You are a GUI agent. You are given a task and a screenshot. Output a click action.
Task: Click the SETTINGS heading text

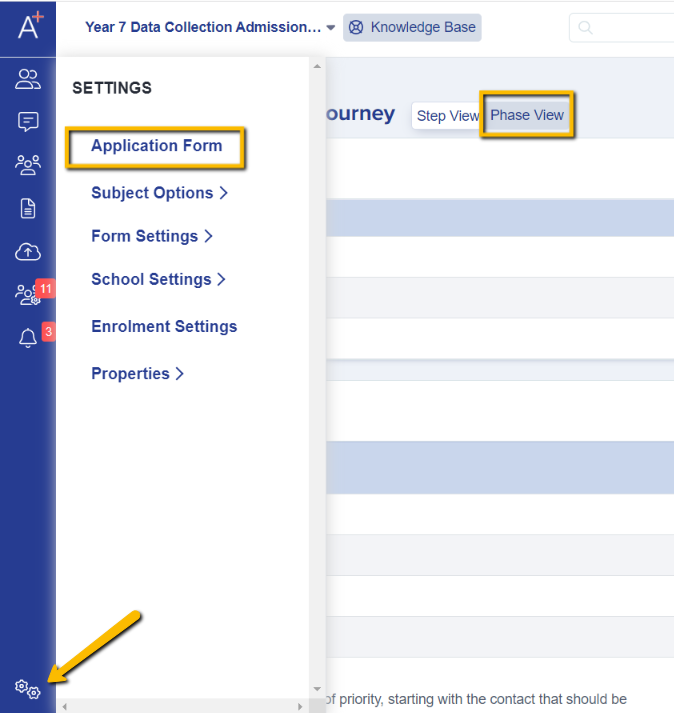point(112,88)
